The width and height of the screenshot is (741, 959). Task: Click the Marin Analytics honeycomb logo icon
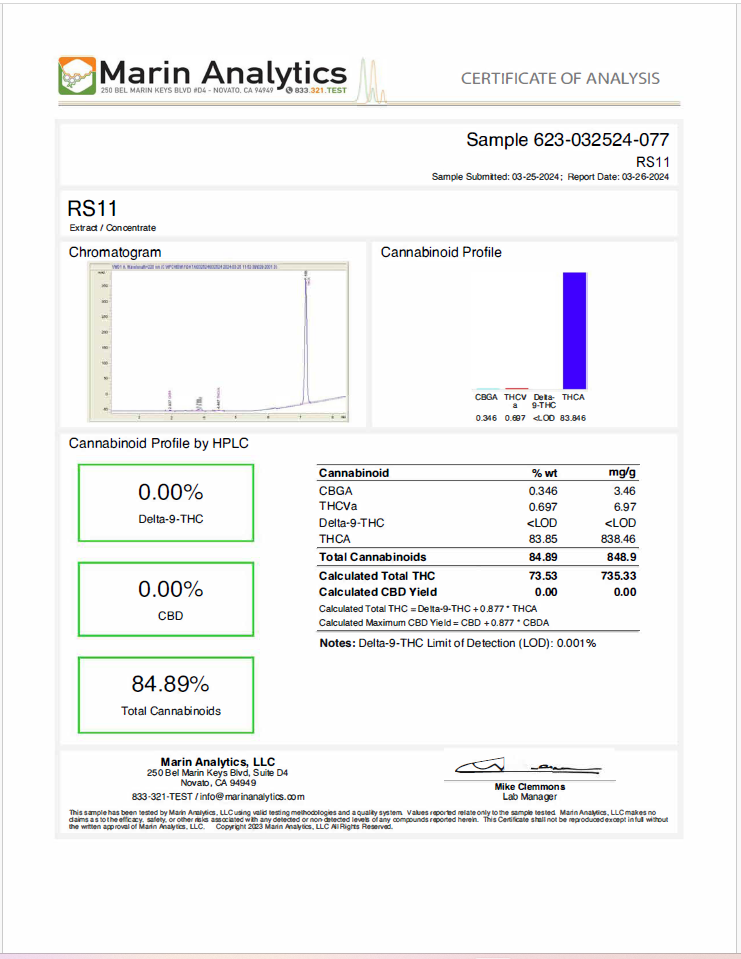tap(79, 76)
